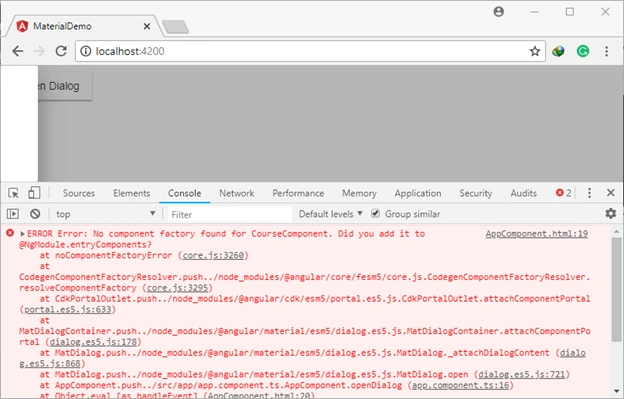Open the green Grammarly extension icon
This screenshot has height=399, width=624.
click(x=583, y=51)
